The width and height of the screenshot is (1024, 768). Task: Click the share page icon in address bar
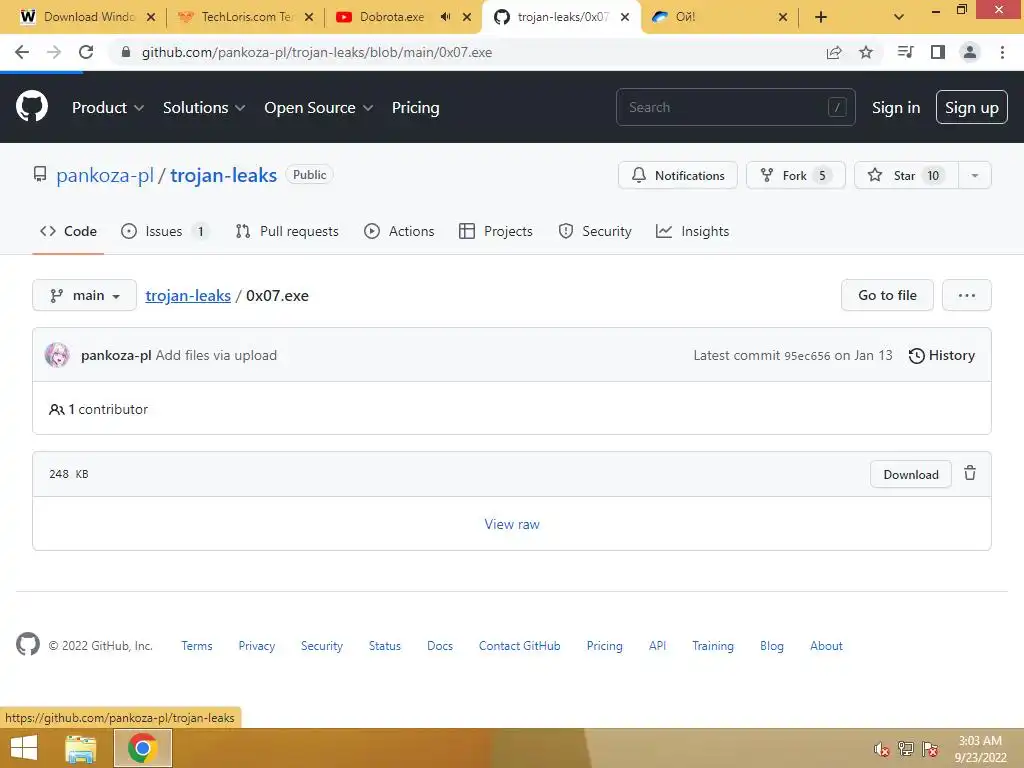pos(833,52)
